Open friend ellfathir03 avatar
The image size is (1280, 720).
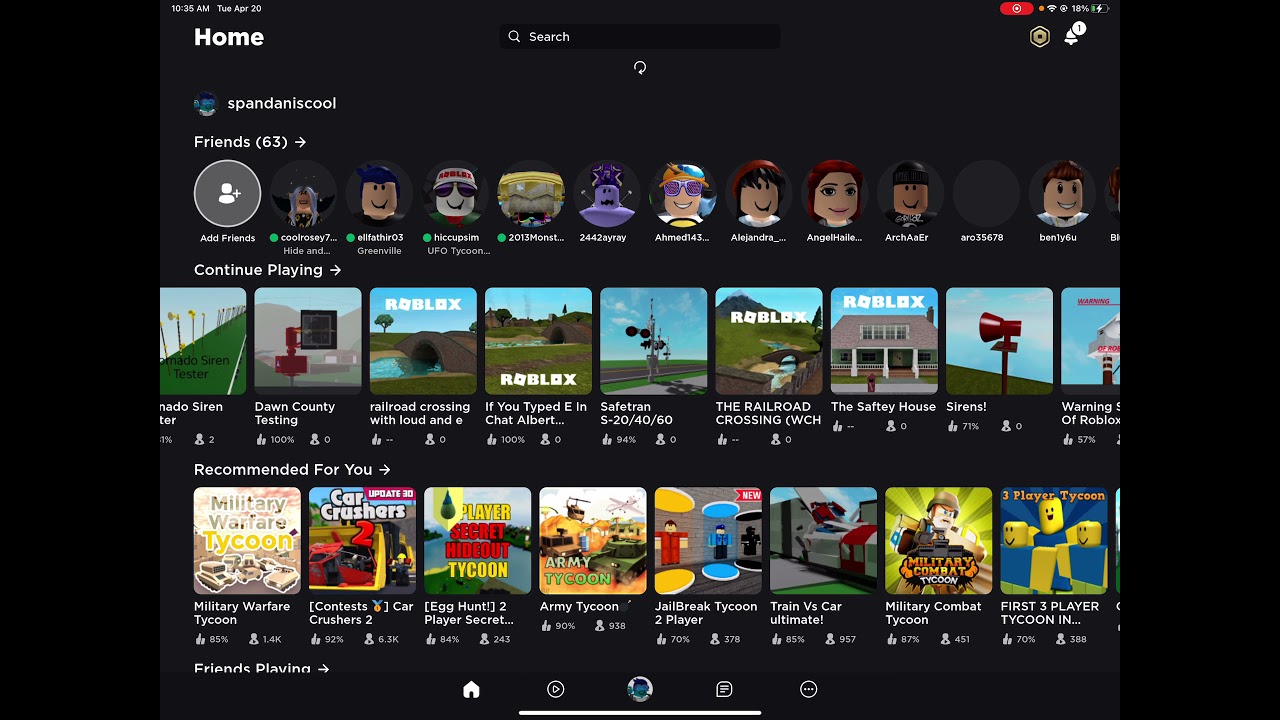coord(379,193)
